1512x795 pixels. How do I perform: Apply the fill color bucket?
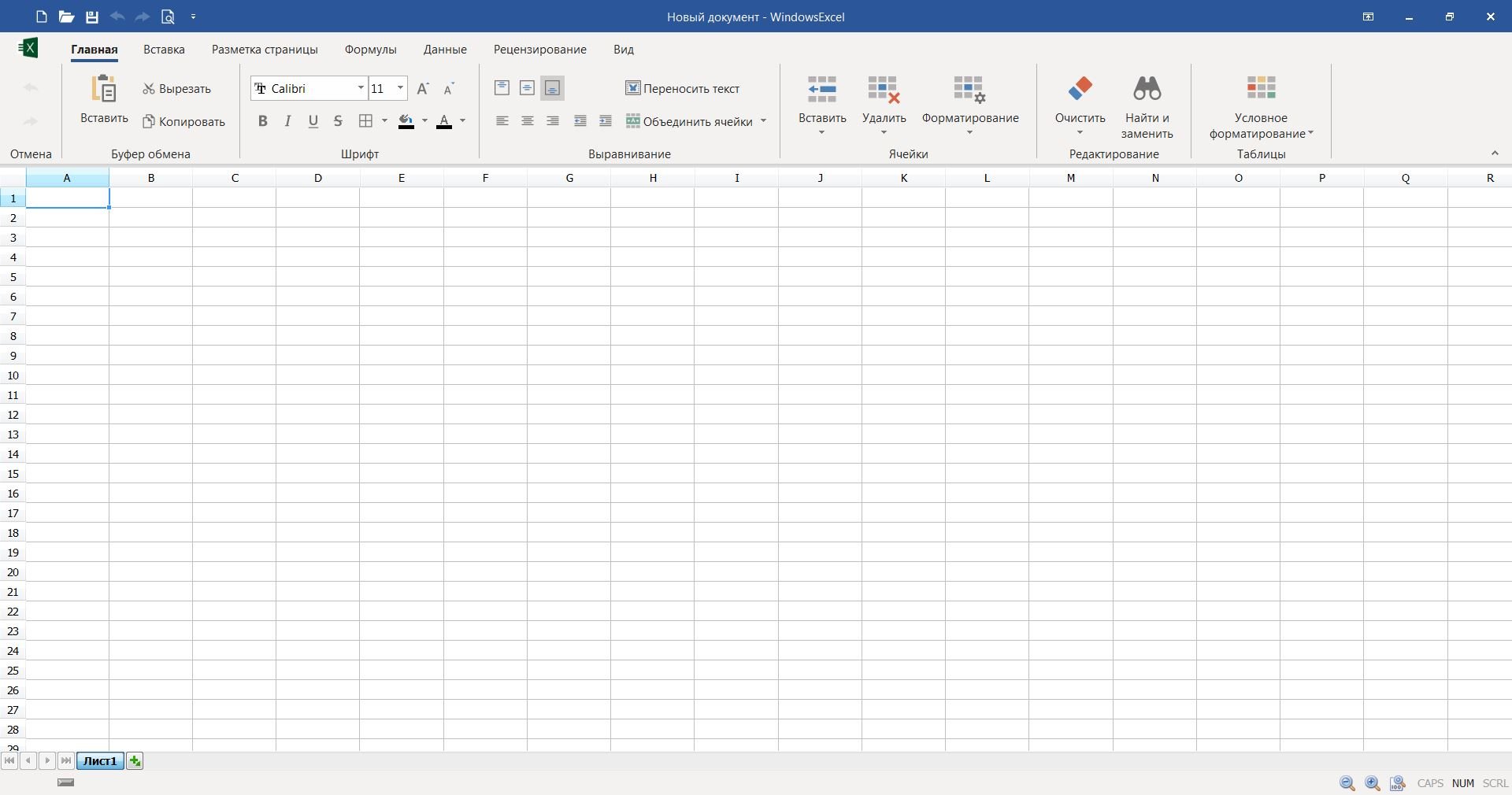(x=406, y=121)
